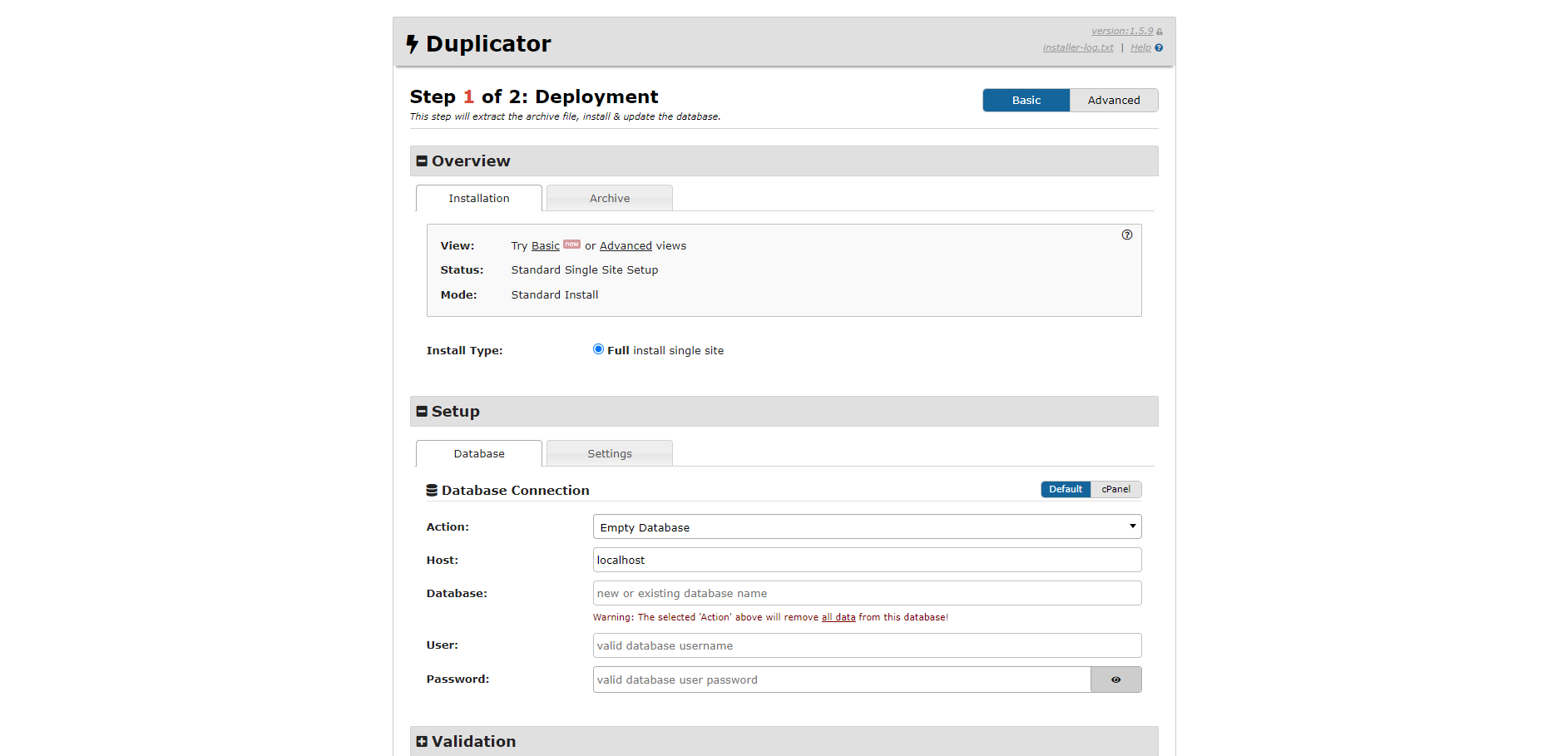The image size is (1568, 756).
Task: Click the User database username field
Action: coord(867,645)
